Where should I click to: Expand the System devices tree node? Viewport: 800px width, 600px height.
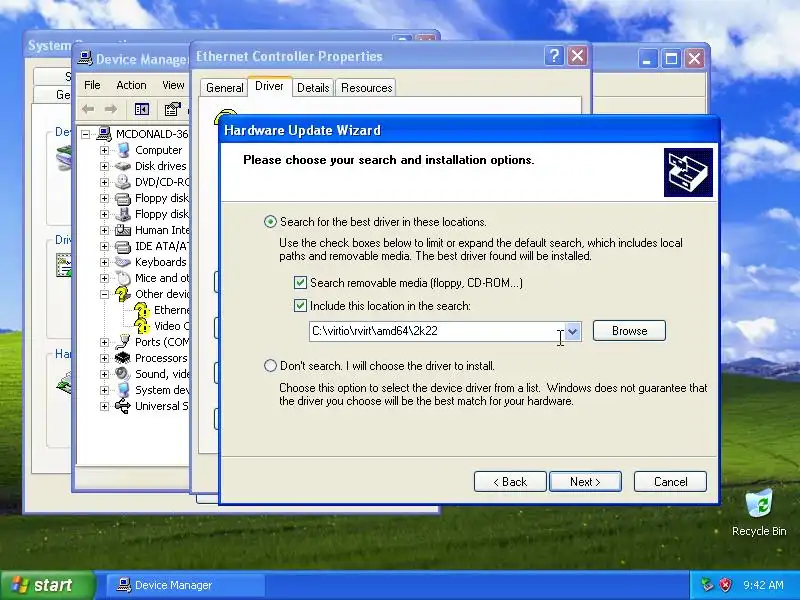tap(104, 390)
